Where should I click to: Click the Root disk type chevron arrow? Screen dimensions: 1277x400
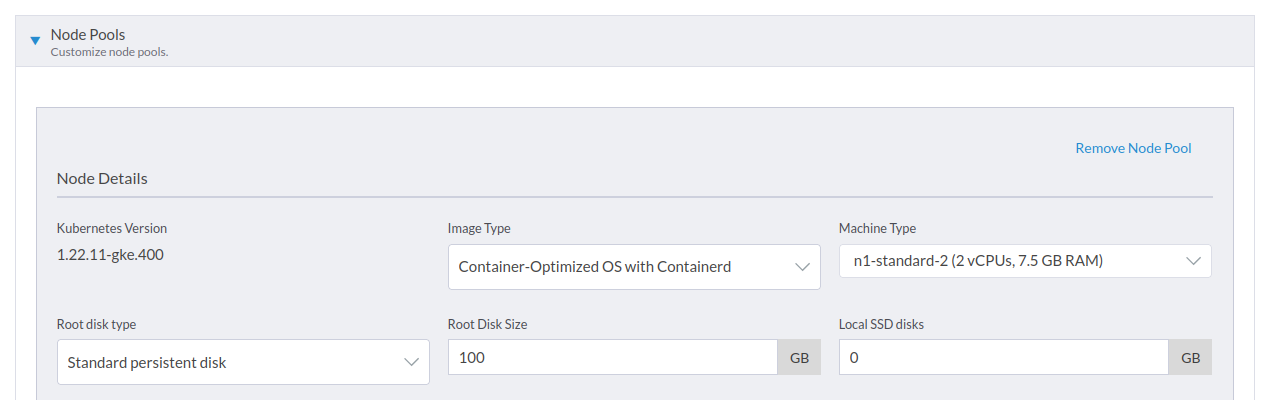411,362
